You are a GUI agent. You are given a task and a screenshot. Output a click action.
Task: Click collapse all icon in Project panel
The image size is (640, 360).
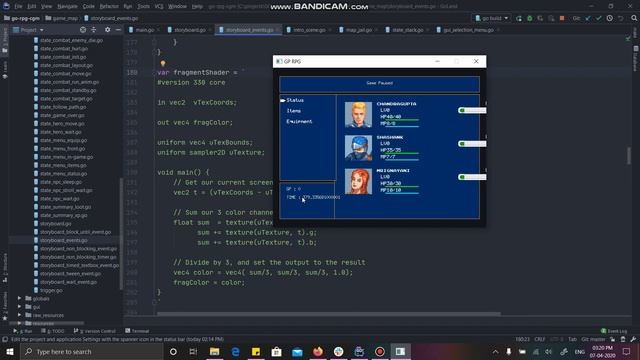[94, 30]
